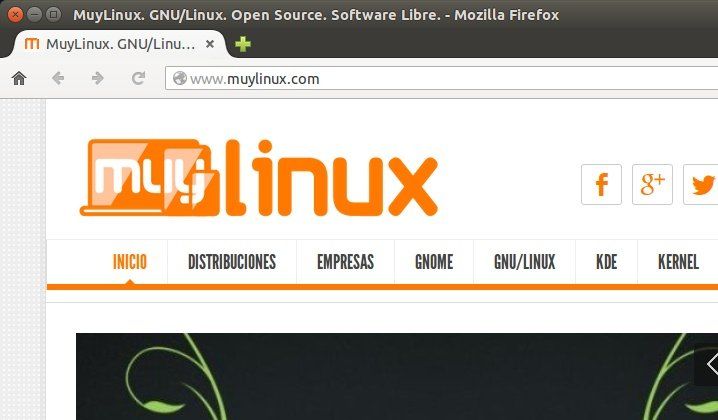Click the MuyLinux site logo
Screen dimensions: 718x420
tap(259, 178)
